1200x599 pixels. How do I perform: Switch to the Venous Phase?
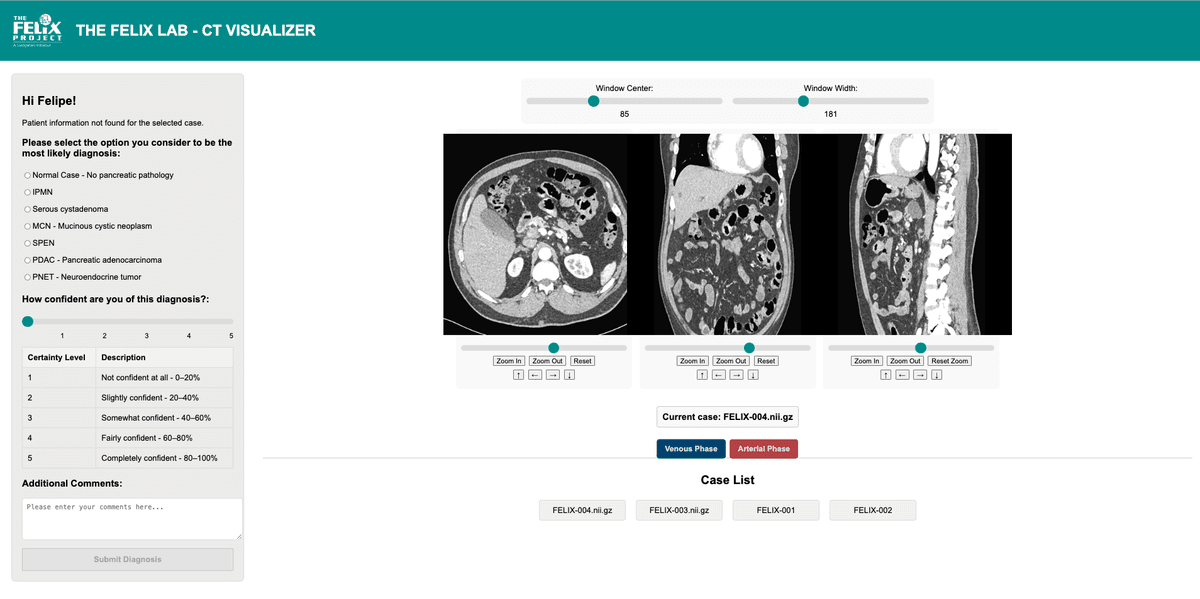(691, 449)
